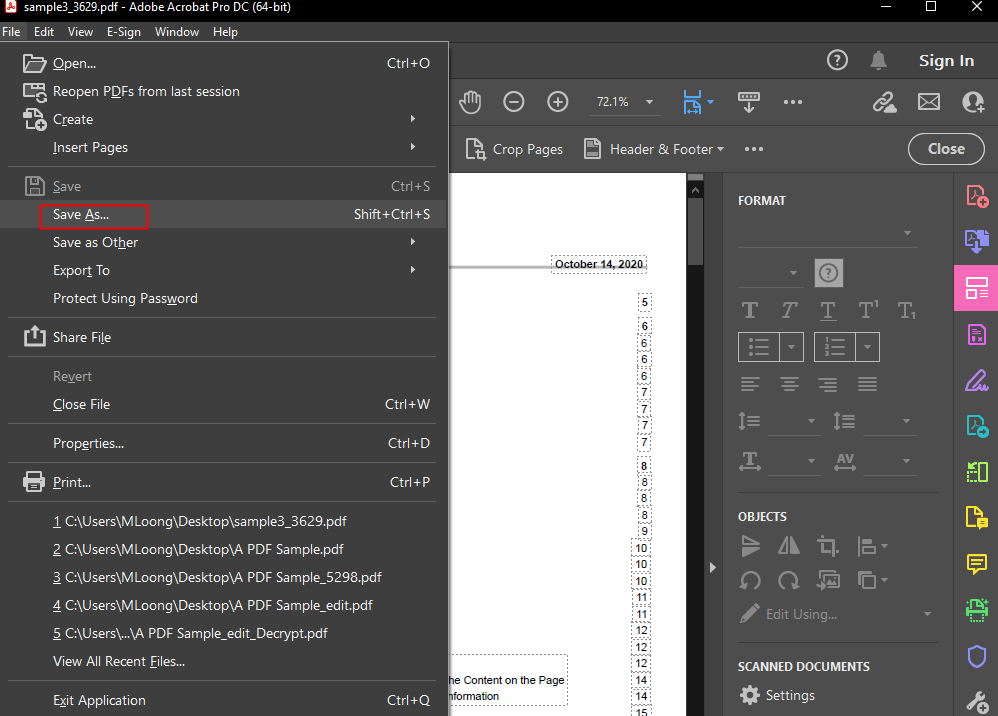
Task: Open more tools ellipsis in main toolbar
Action: pyautogui.click(x=792, y=102)
